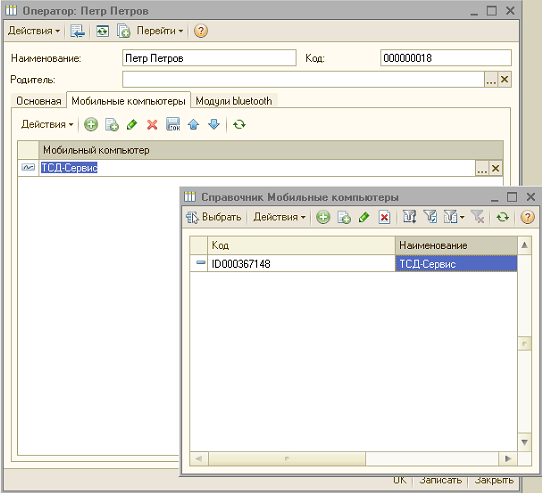Move the row down with blue arrow

214,124
